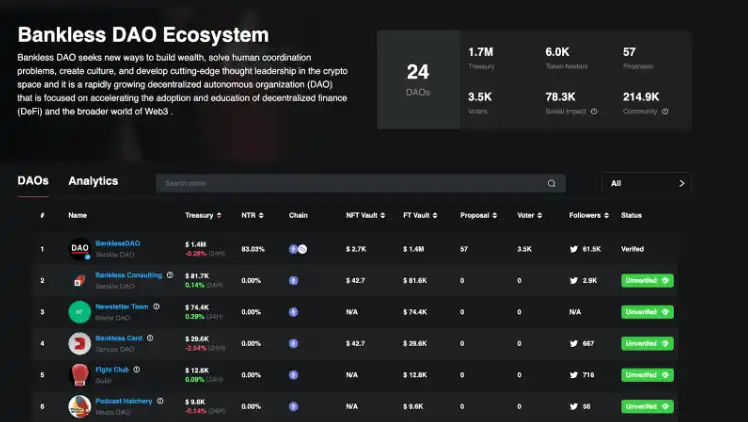Open the Podcast Hatchery link
The width and height of the screenshot is (748, 422).
tap(124, 401)
